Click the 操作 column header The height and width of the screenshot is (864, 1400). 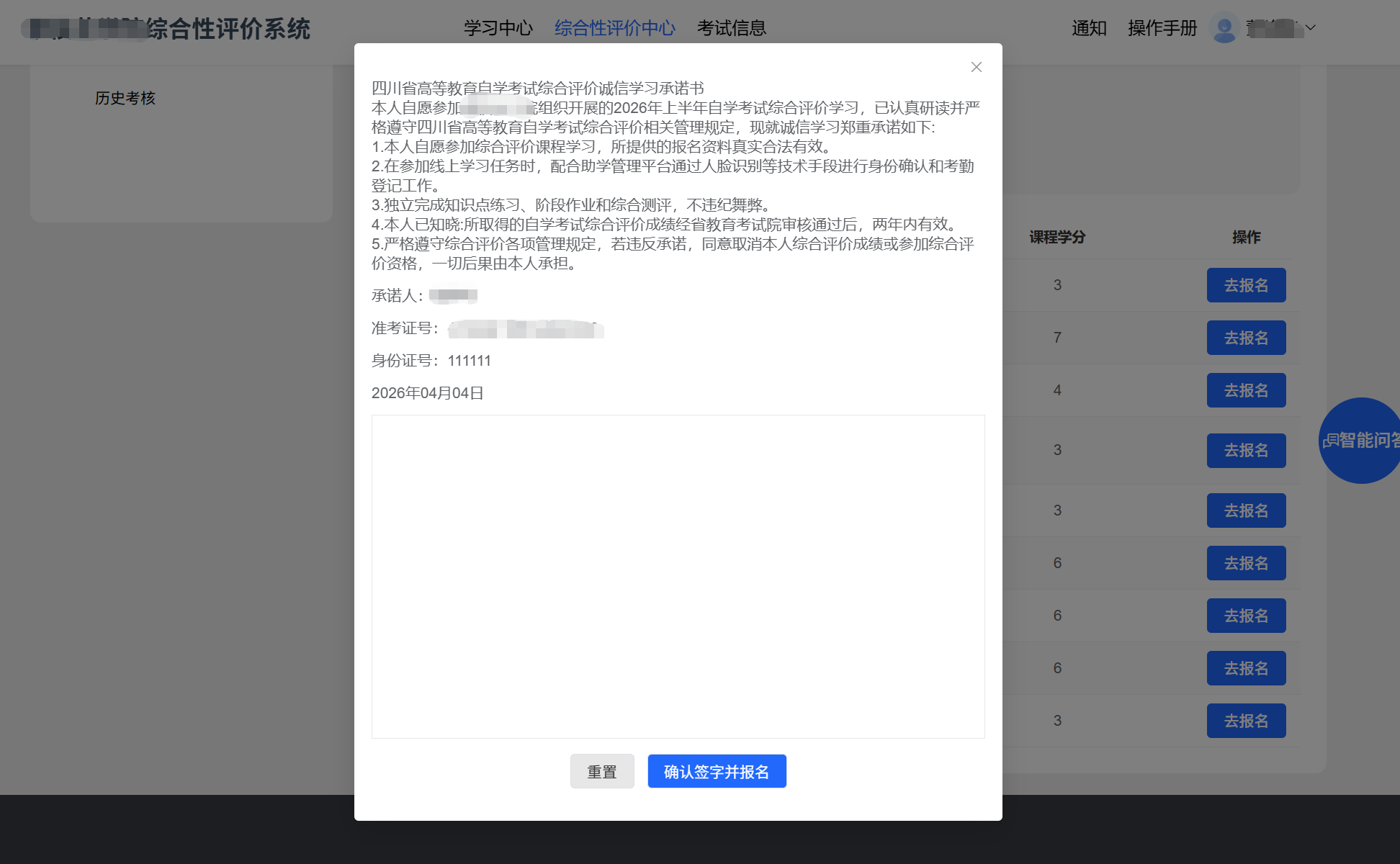click(x=1246, y=237)
